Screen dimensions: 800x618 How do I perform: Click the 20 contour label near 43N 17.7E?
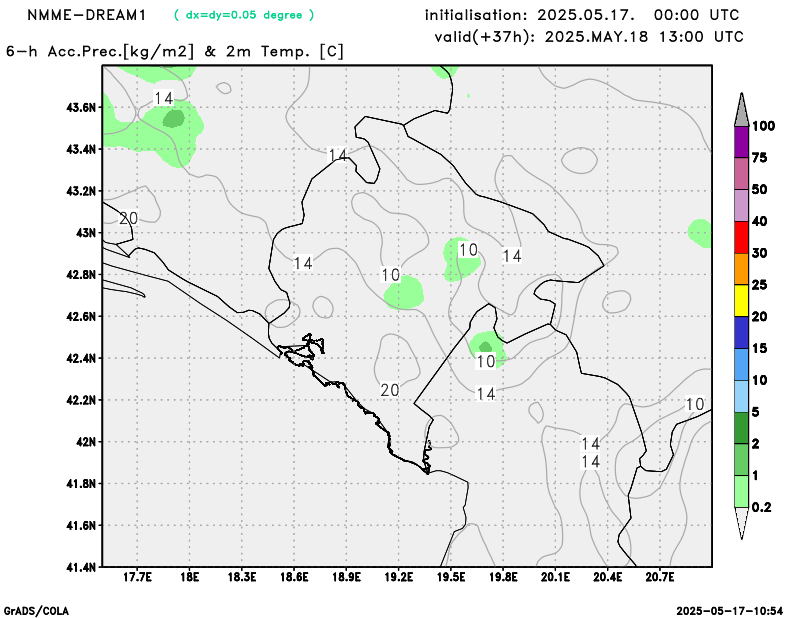(x=129, y=218)
